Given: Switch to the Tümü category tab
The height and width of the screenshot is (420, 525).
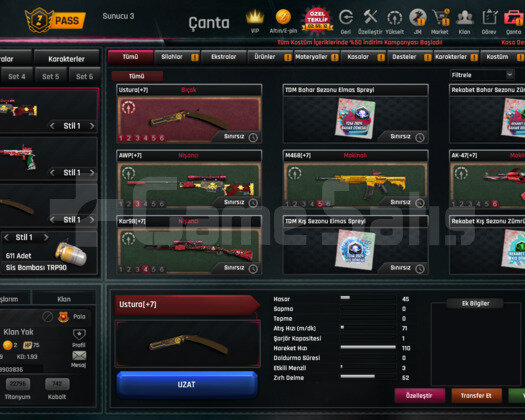Looking at the screenshot, I should (131, 57).
